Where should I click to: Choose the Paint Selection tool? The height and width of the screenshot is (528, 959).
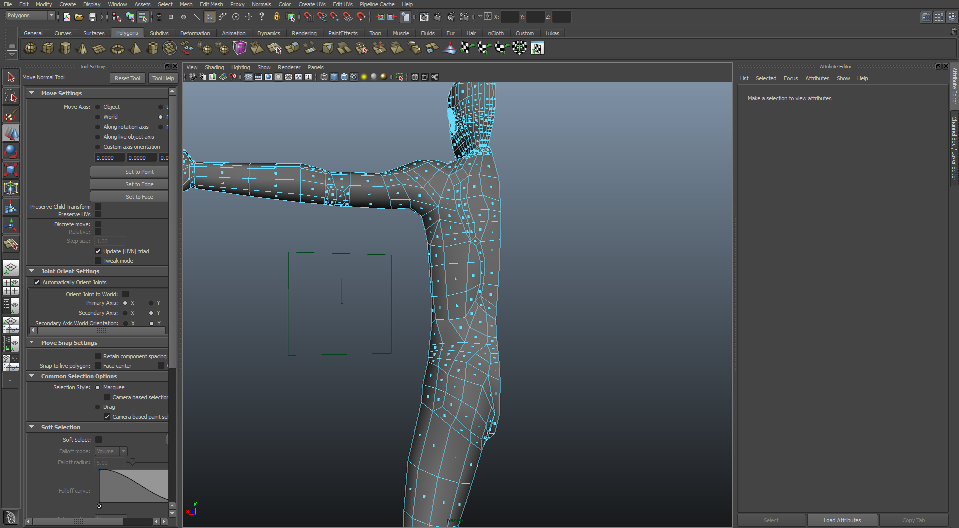pos(11,115)
